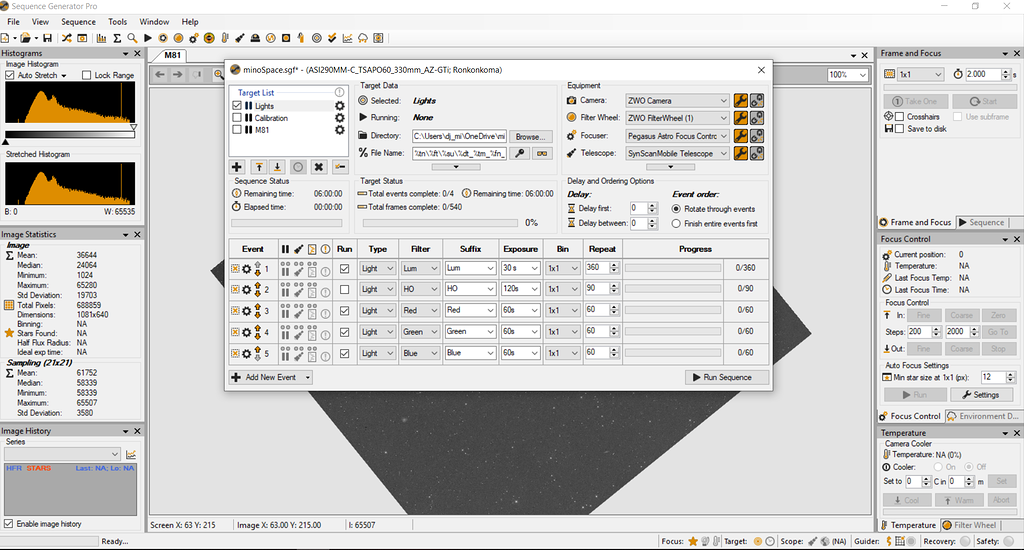Click the file name pattern key icon
1024x550 pixels.
pyautogui.click(x=520, y=154)
